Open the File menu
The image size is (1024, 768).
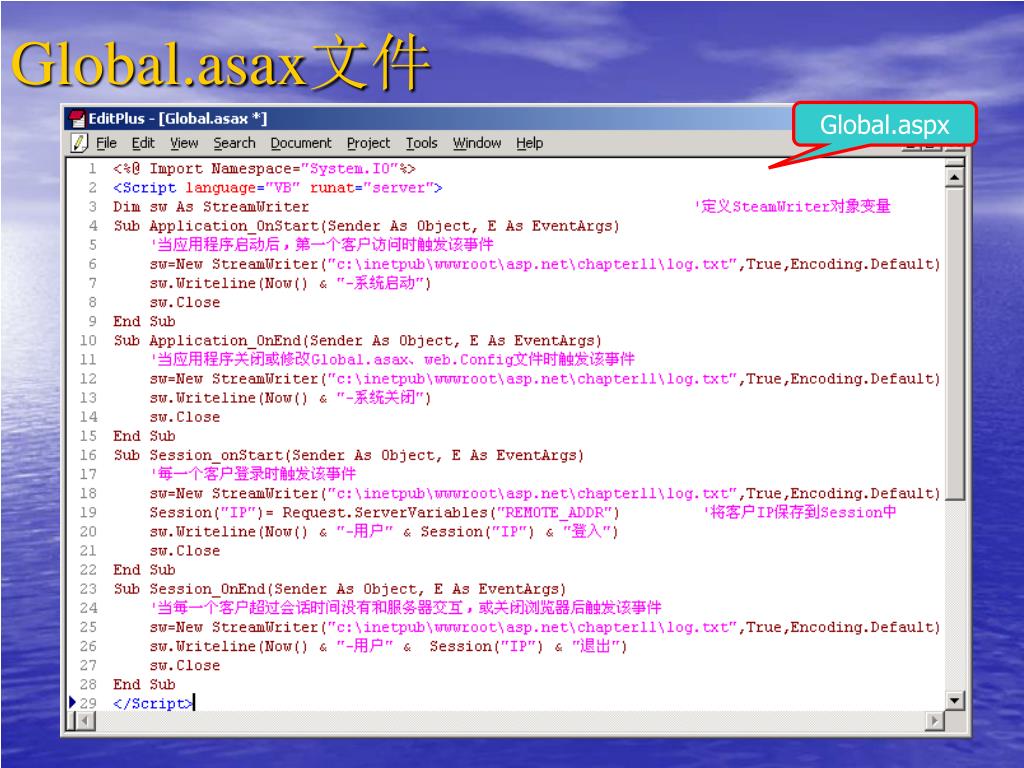106,143
